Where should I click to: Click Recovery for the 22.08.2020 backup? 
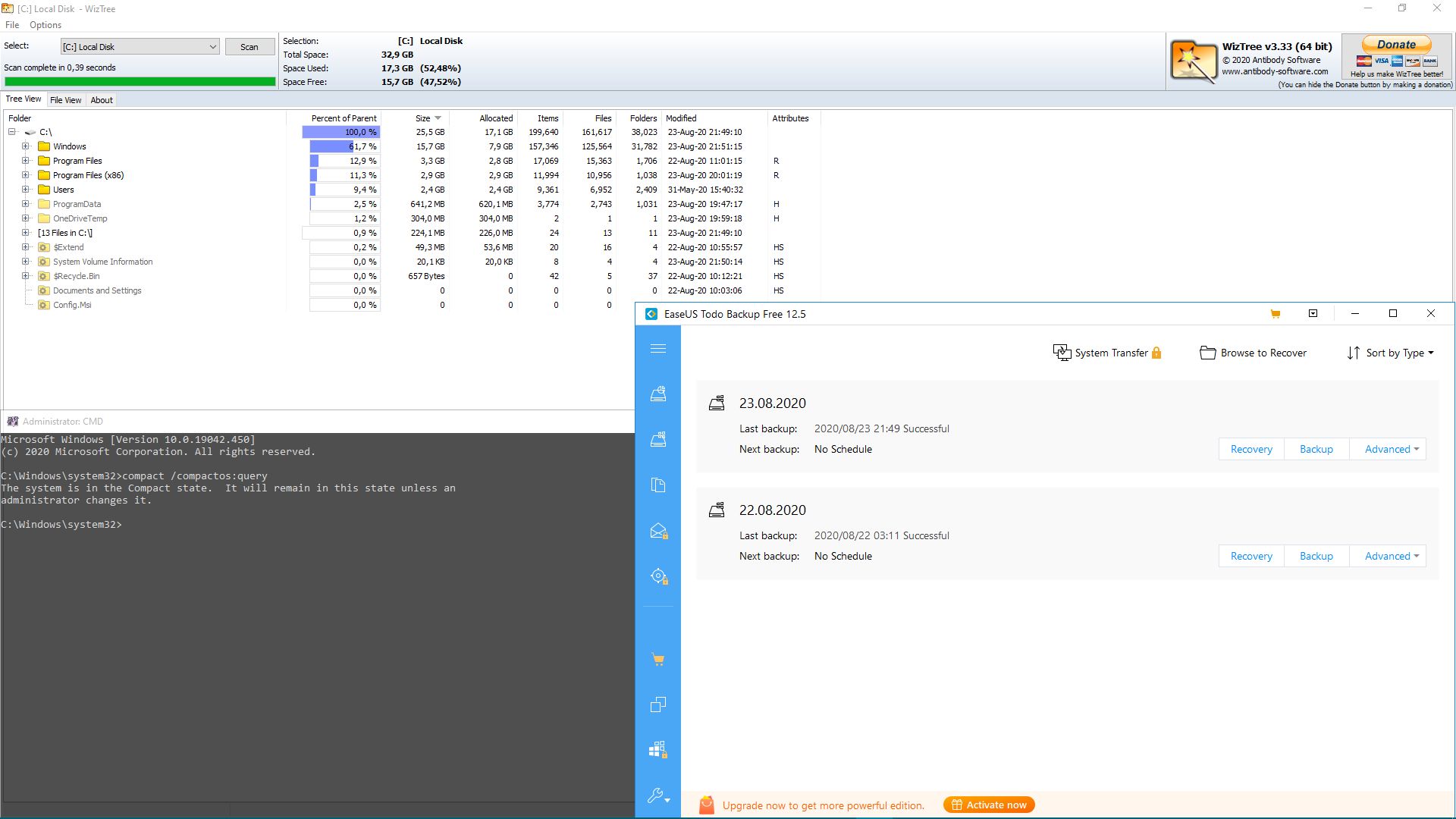click(x=1251, y=556)
